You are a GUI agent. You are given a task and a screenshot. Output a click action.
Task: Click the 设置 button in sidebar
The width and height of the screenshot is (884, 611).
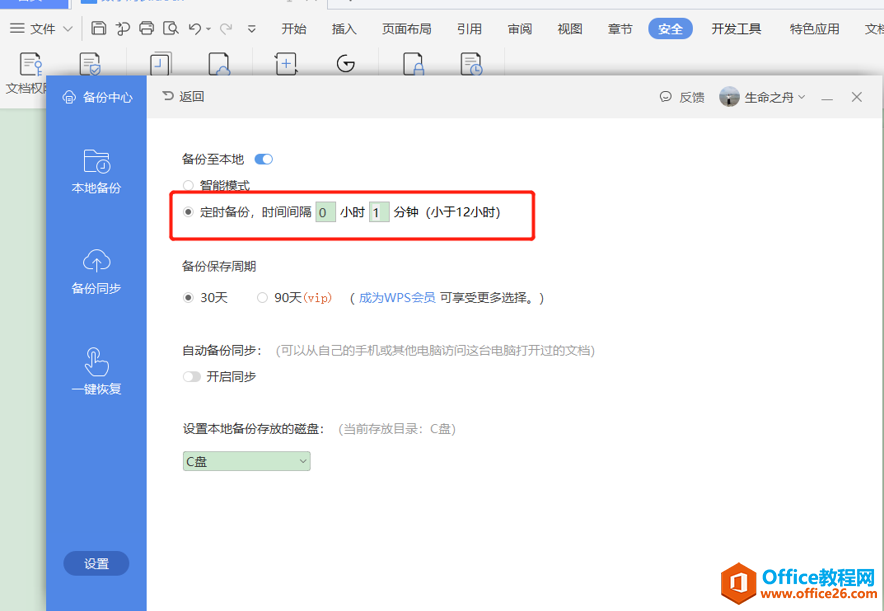96,563
